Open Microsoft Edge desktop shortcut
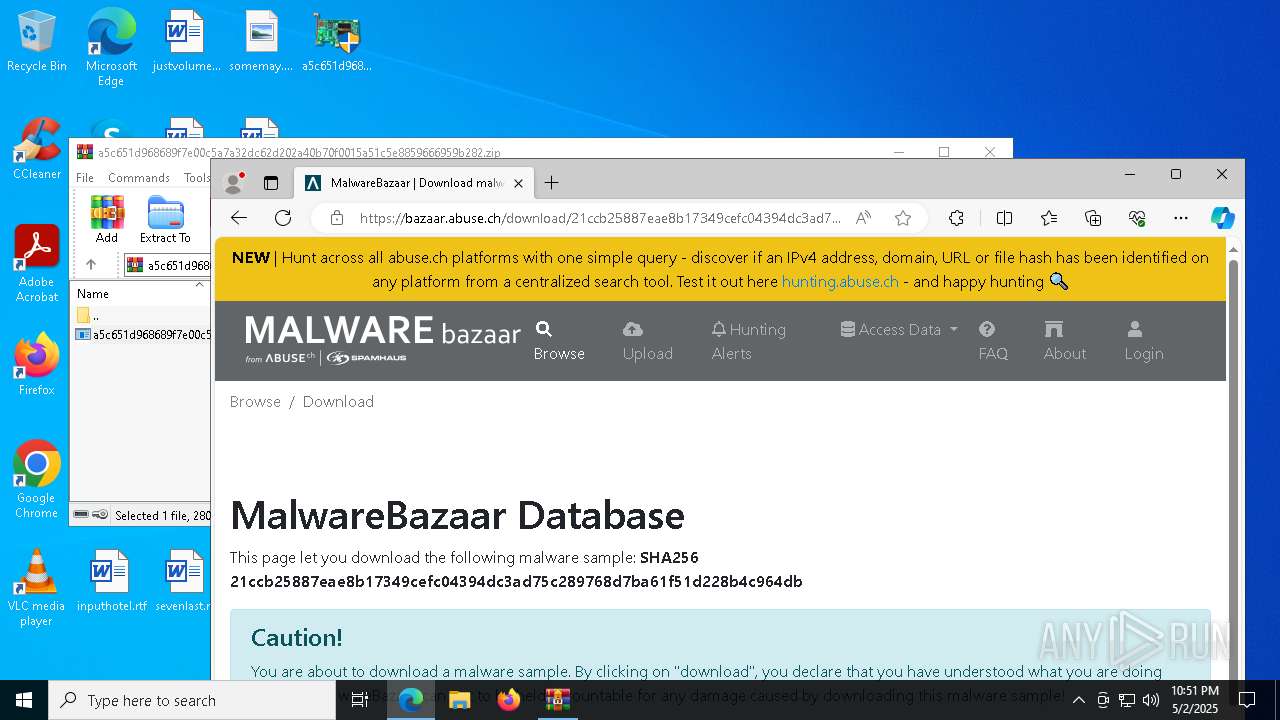This screenshot has width=1280, height=720. coord(111,47)
